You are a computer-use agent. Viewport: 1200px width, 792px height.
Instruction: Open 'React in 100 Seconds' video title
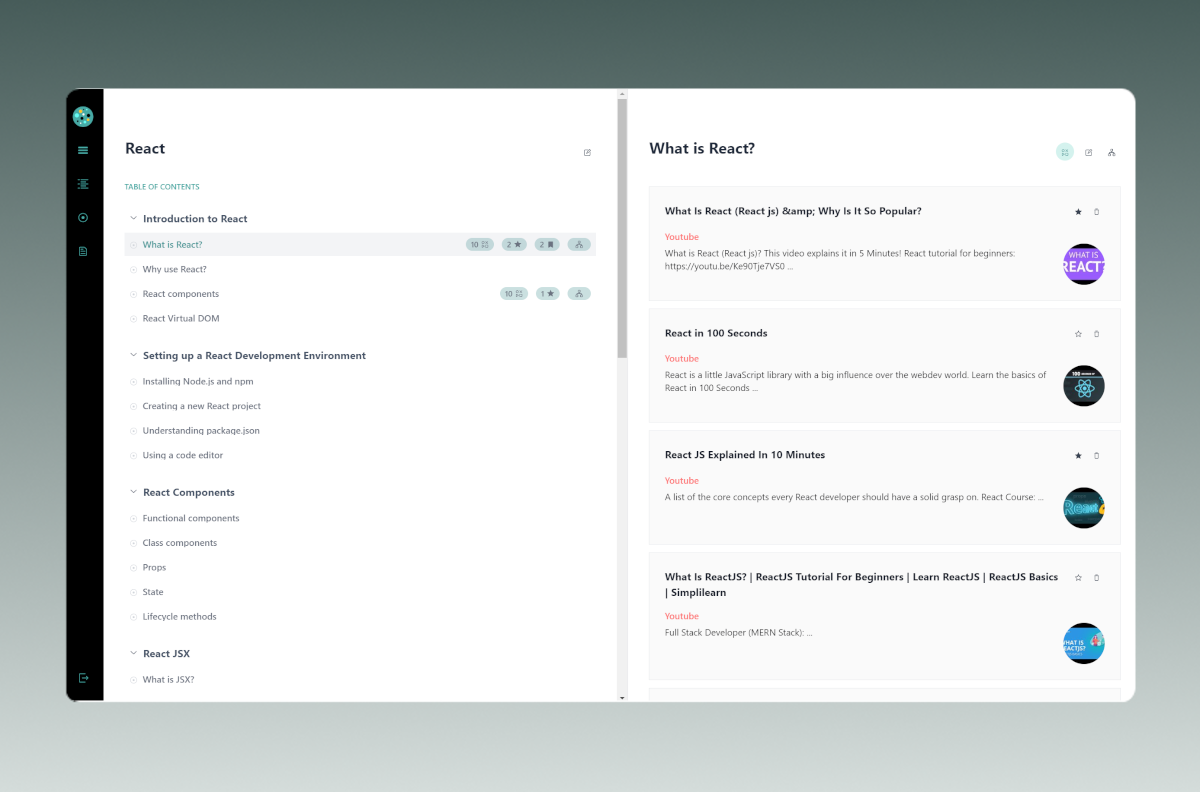(x=716, y=333)
